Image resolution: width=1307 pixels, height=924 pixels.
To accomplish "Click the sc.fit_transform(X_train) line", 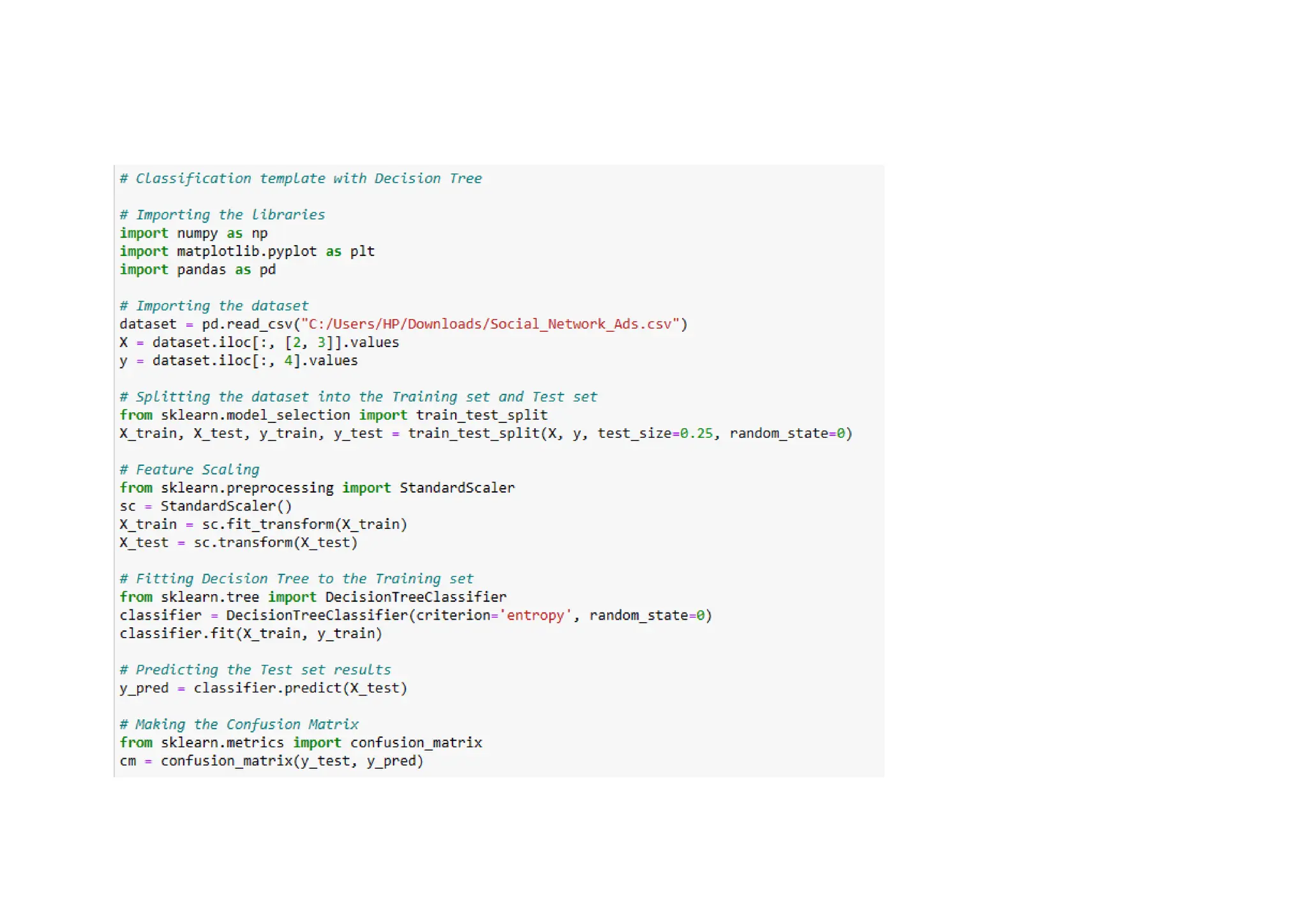I will coord(263,525).
